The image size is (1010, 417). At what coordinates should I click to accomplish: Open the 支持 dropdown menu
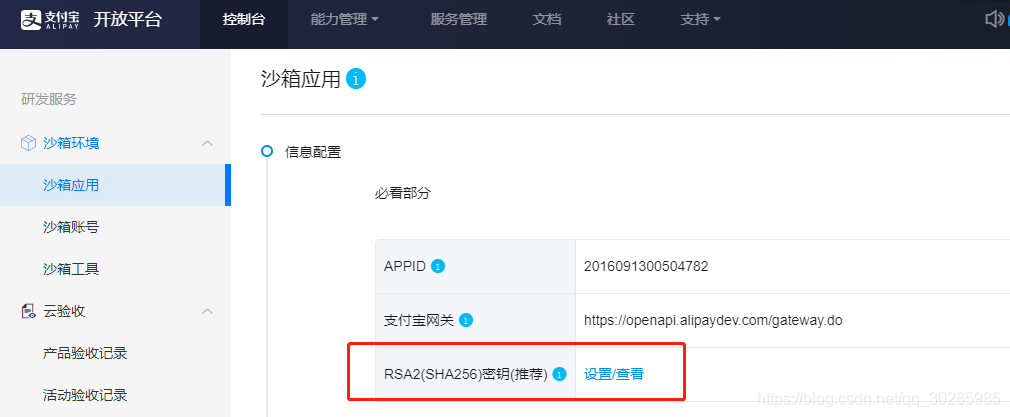[x=700, y=20]
